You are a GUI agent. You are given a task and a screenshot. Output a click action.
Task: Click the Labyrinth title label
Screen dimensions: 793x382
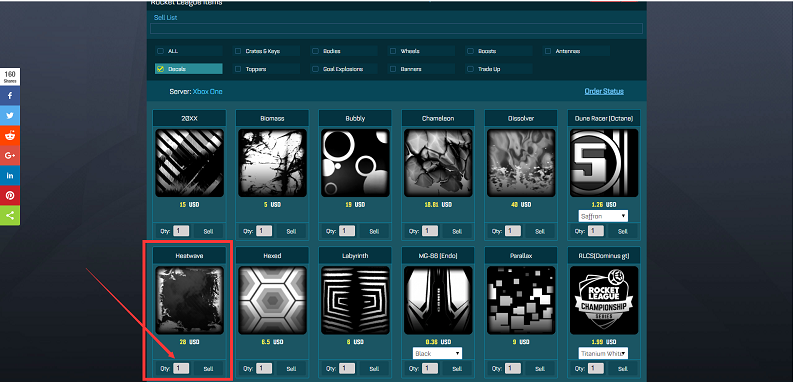[355, 256]
